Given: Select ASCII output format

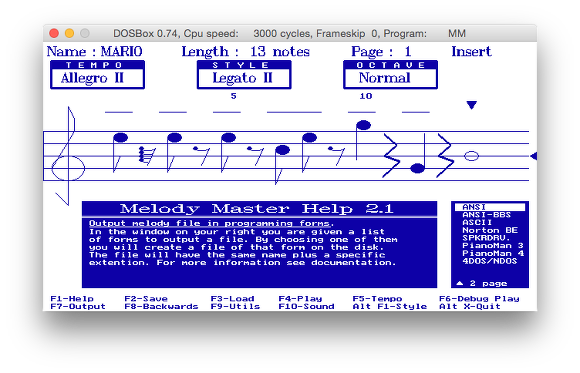Looking at the screenshot, I should tap(477, 222).
